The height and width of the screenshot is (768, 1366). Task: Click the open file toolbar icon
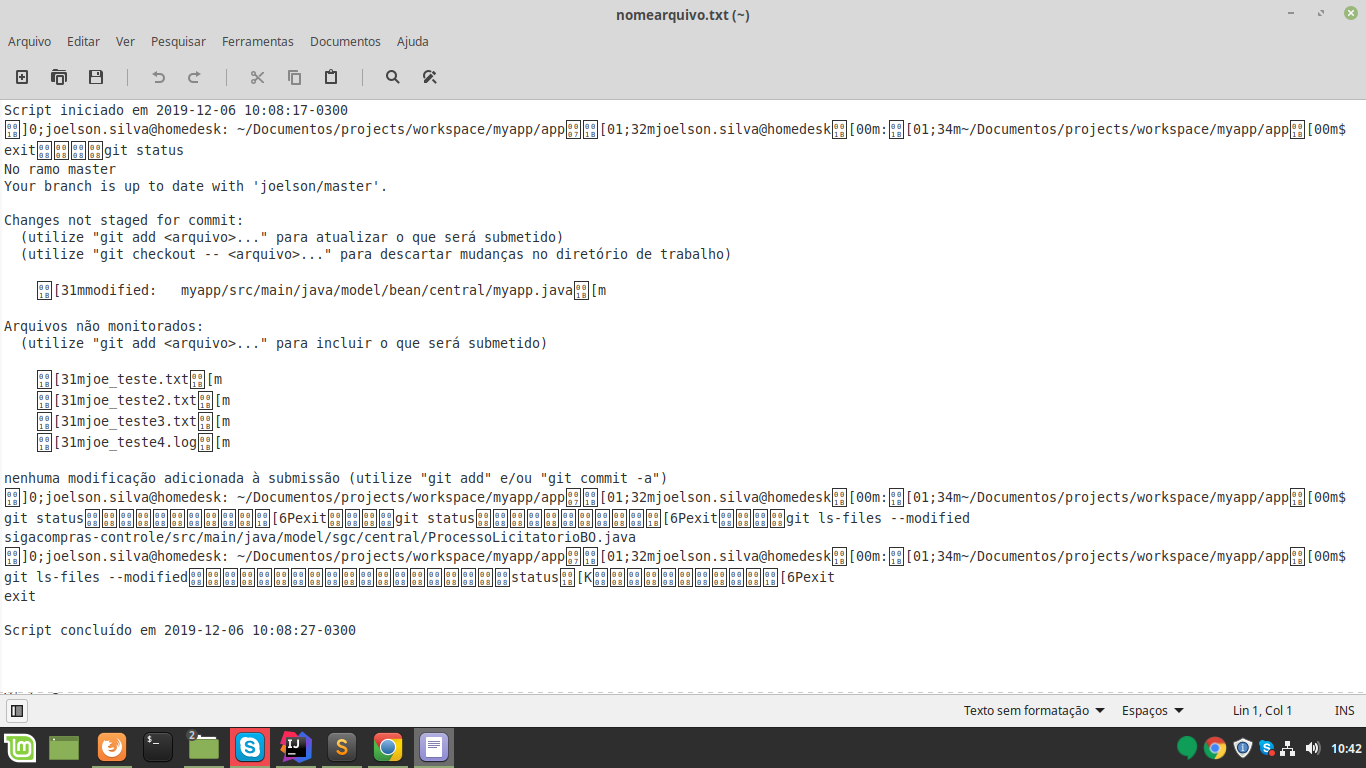[59, 77]
